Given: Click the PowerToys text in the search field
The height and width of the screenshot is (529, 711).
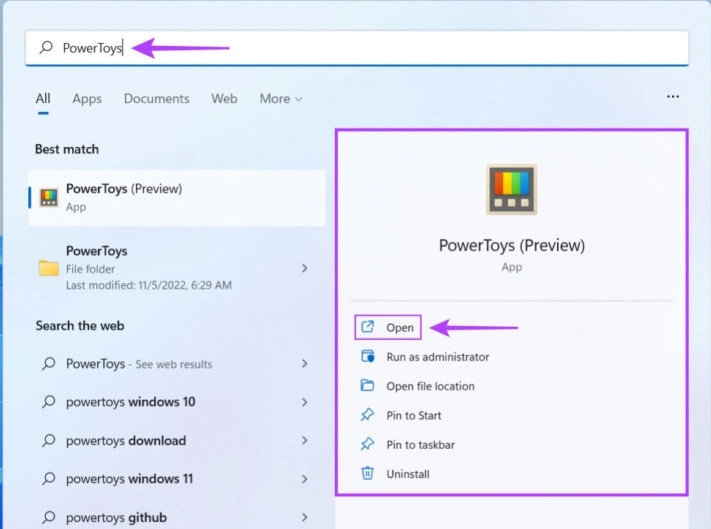Looking at the screenshot, I should click(93, 48).
